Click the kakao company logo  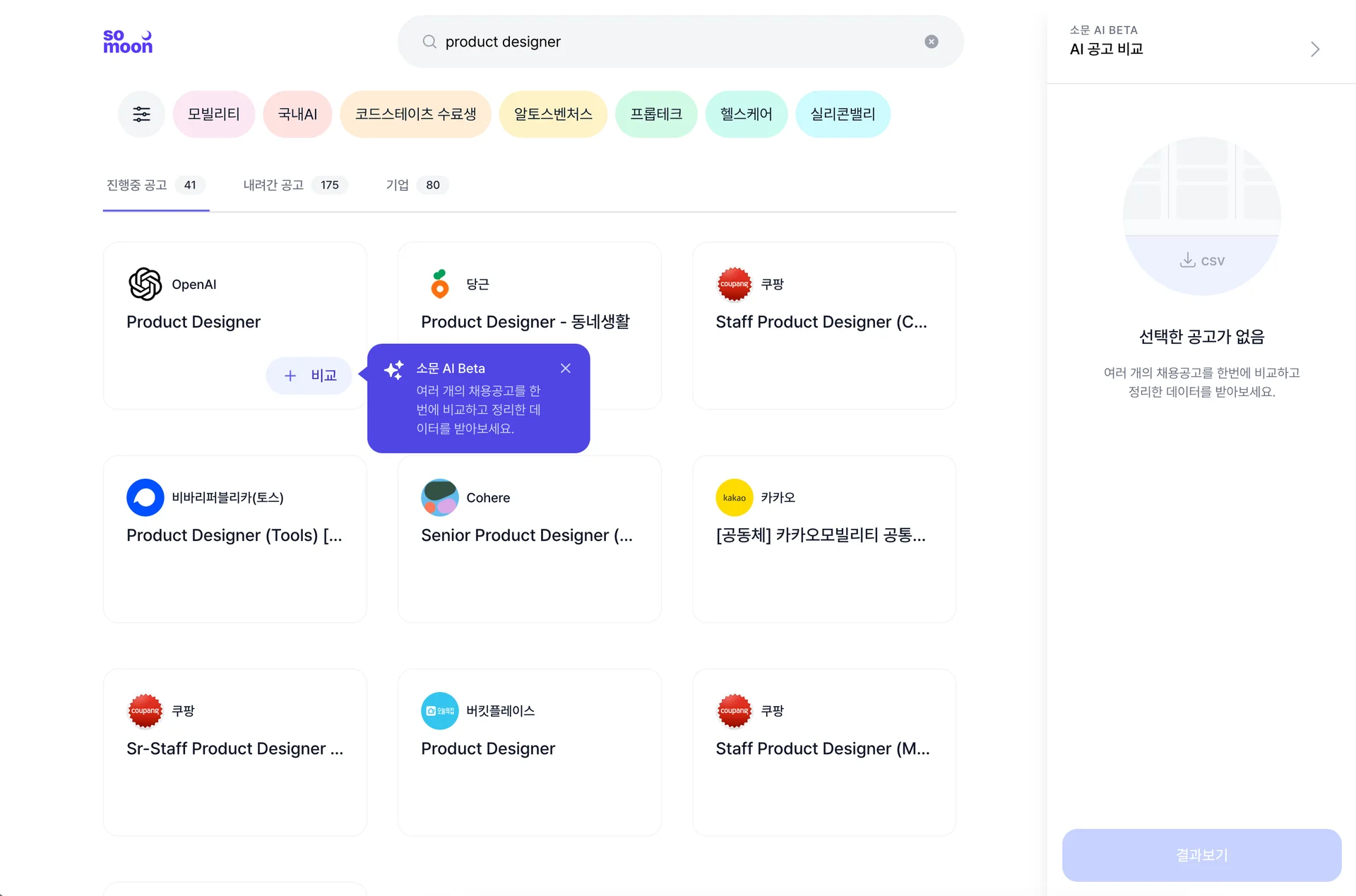point(734,498)
